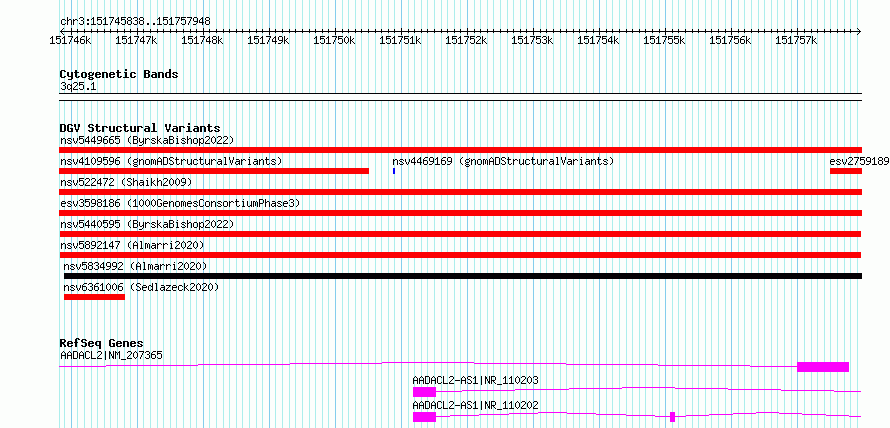Click the 151748k ruler tick label
Image resolution: width=890 pixels, height=428 pixels.
pyautogui.click(x=202, y=40)
